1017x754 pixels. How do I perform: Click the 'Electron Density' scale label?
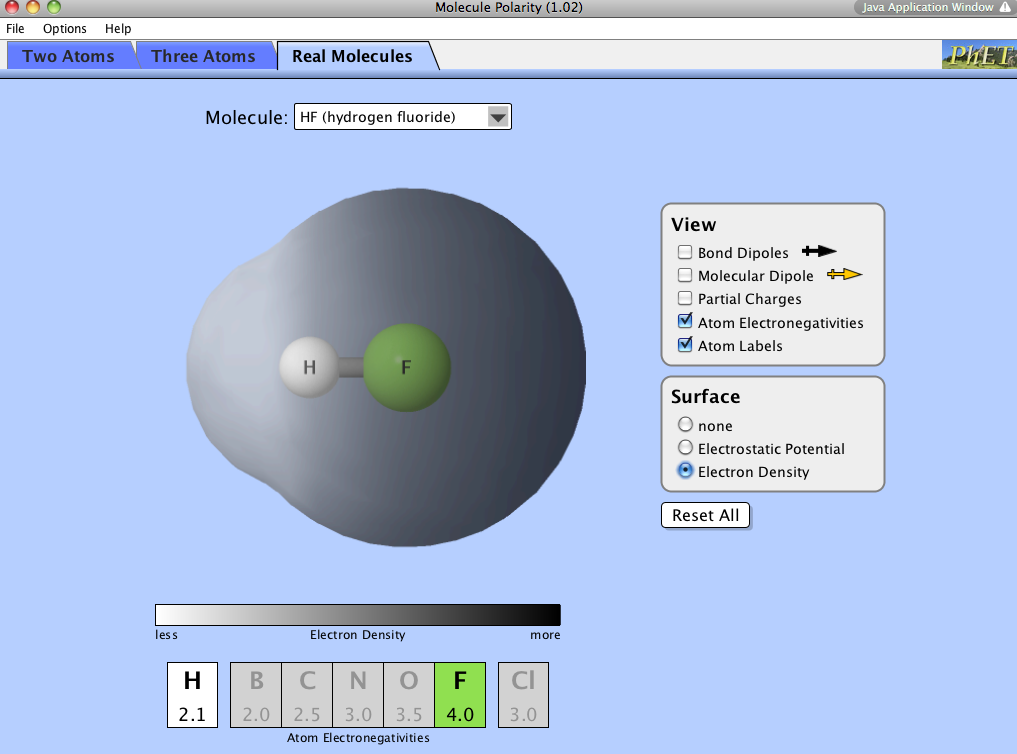click(357, 635)
